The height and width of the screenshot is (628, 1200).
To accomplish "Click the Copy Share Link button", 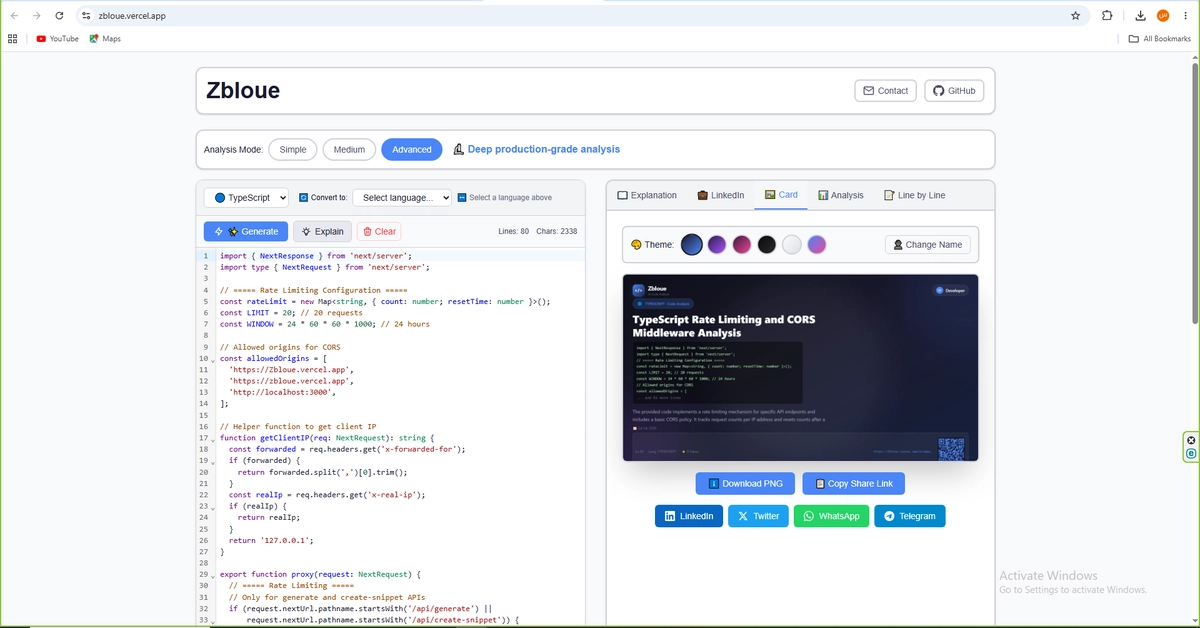I will [853, 483].
